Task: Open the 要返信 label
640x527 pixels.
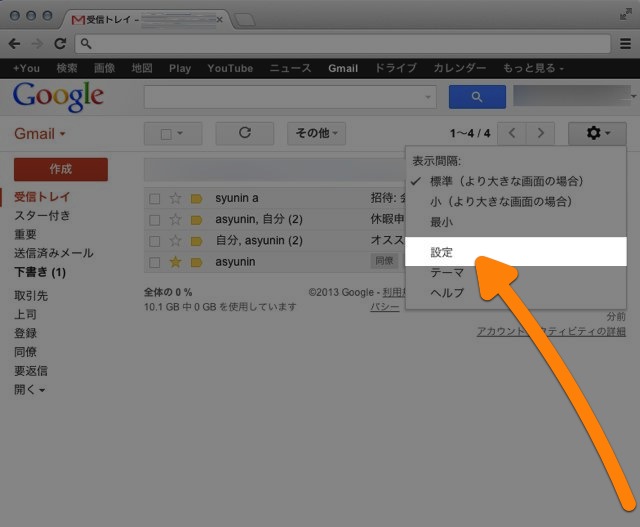Action: point(31,371)
